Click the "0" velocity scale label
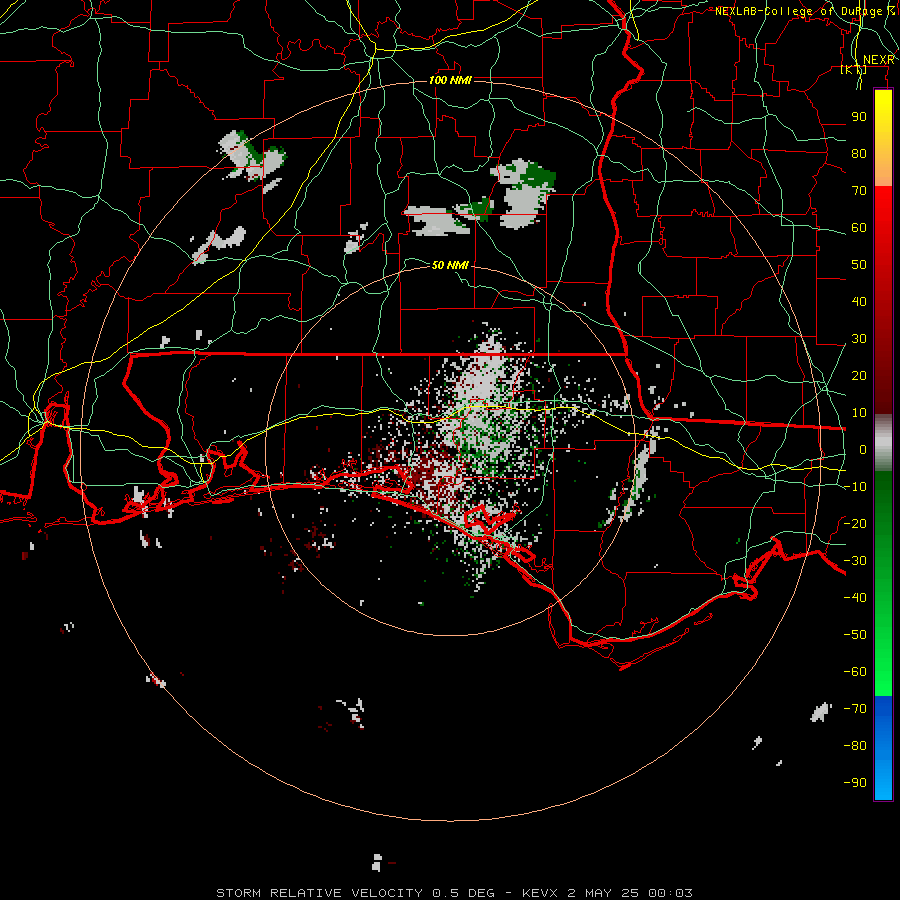The height and width of the screenshot is (900, 900). 863,450
